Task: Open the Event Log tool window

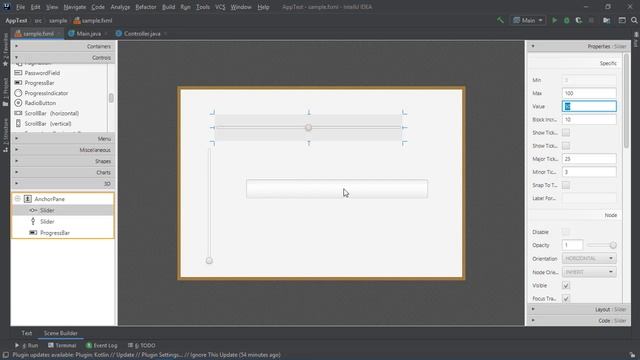Action: click(102, 345)
